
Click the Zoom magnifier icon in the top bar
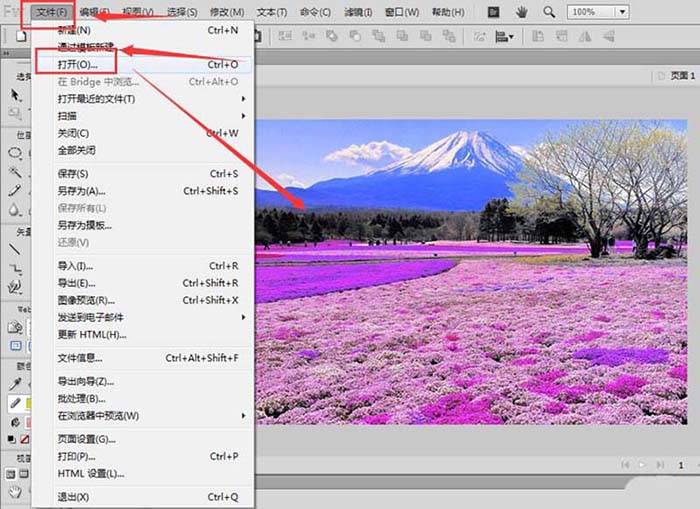point(549,12)
